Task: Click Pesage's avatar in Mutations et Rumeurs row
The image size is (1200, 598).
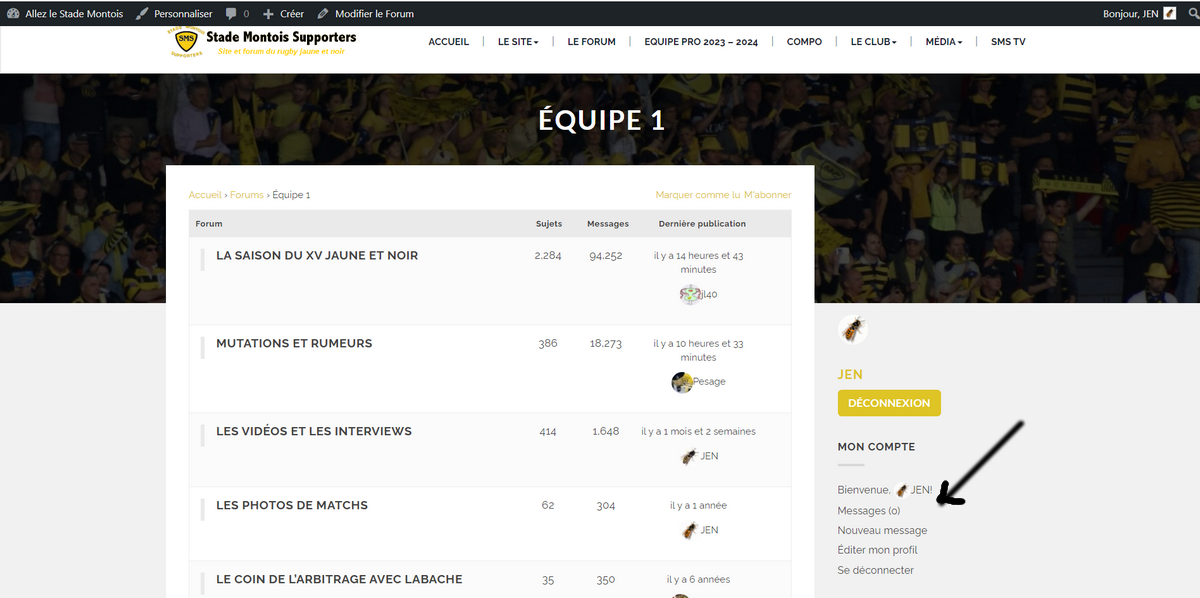Action: pos(682,382)
